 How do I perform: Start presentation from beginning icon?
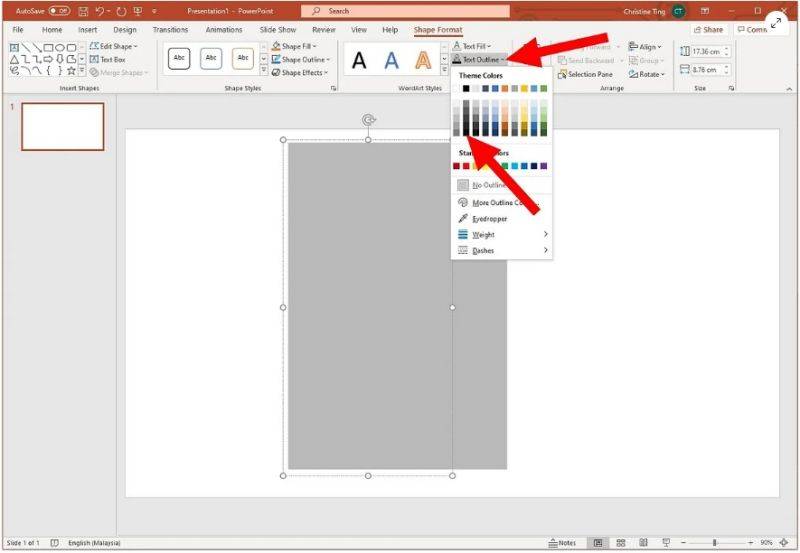pos(138,11)
